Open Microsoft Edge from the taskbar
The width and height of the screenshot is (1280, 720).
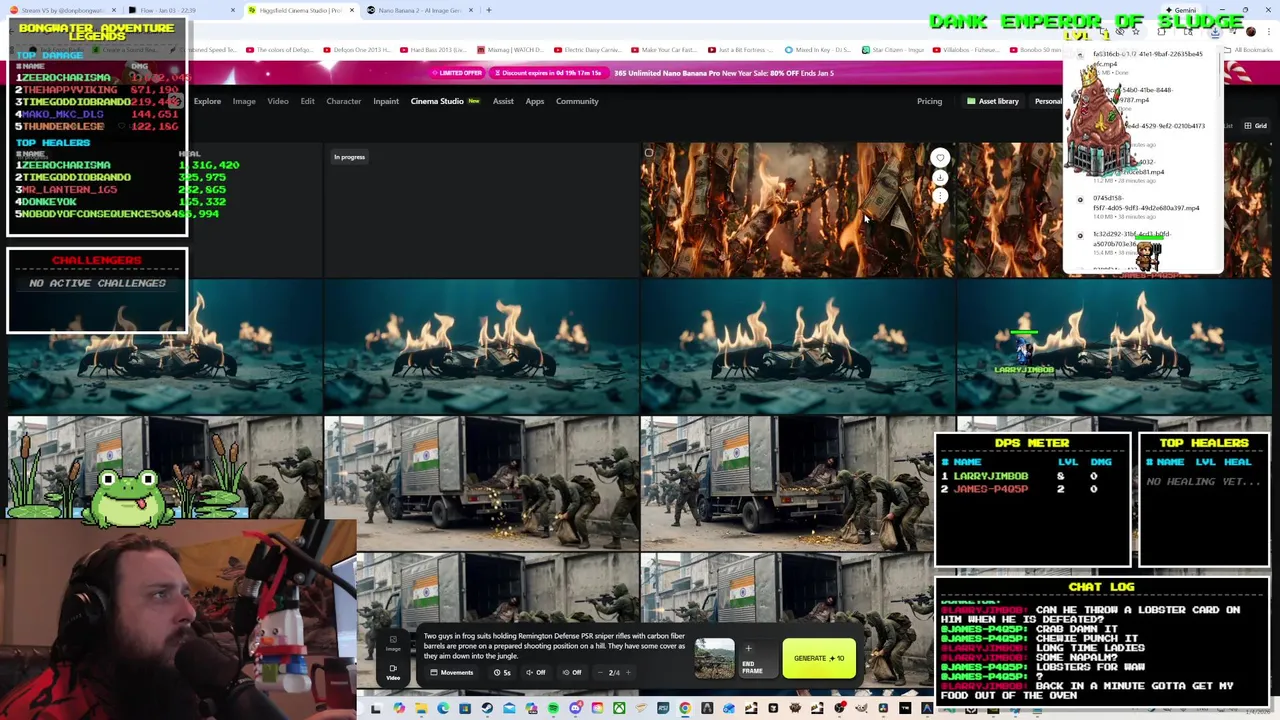[x=443, y=709]
